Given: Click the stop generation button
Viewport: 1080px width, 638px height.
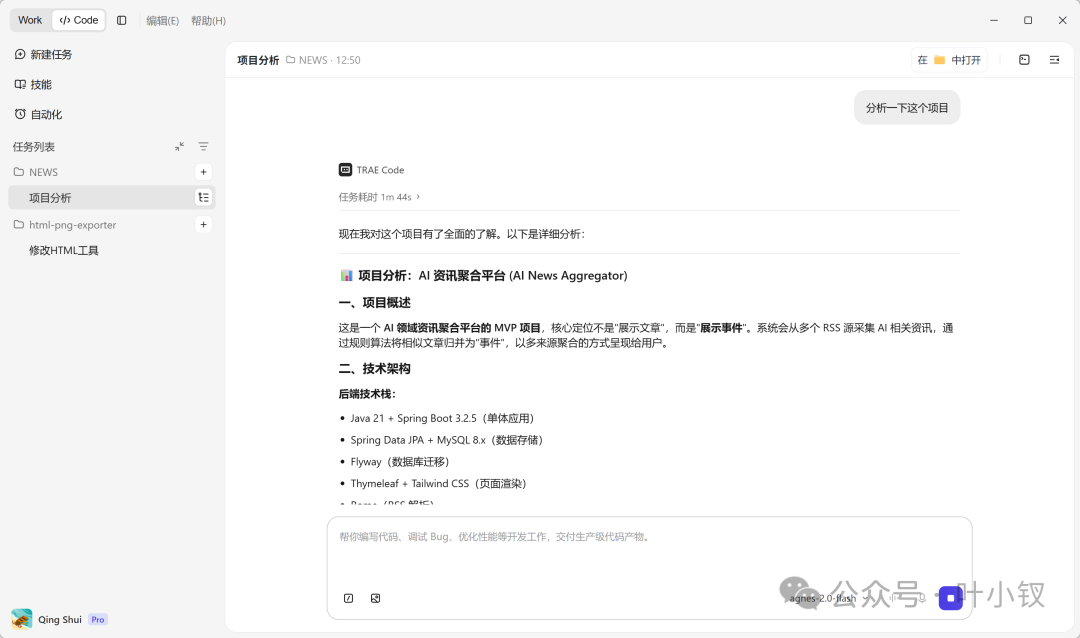Looking at the screenshot, I should (951, 598).
